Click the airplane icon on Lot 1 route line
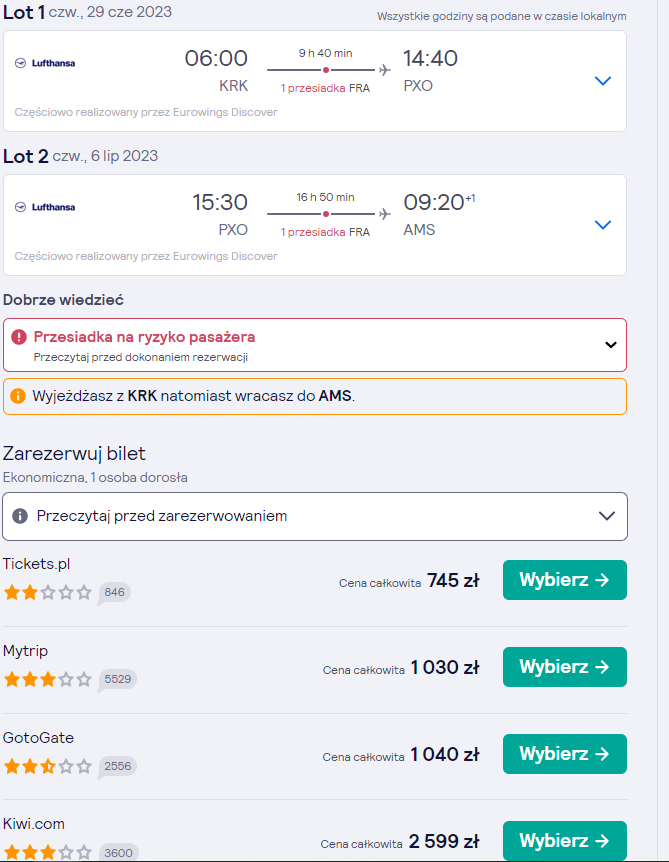Screen dimensions: 669x862 385,70
